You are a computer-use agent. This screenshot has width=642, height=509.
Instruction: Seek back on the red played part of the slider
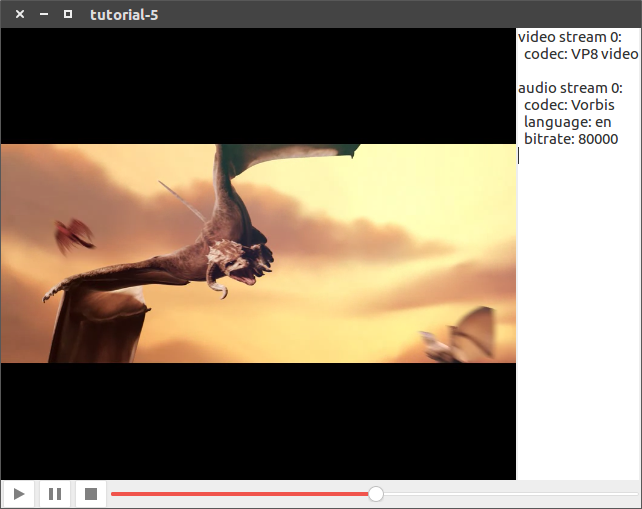(240, 494)
